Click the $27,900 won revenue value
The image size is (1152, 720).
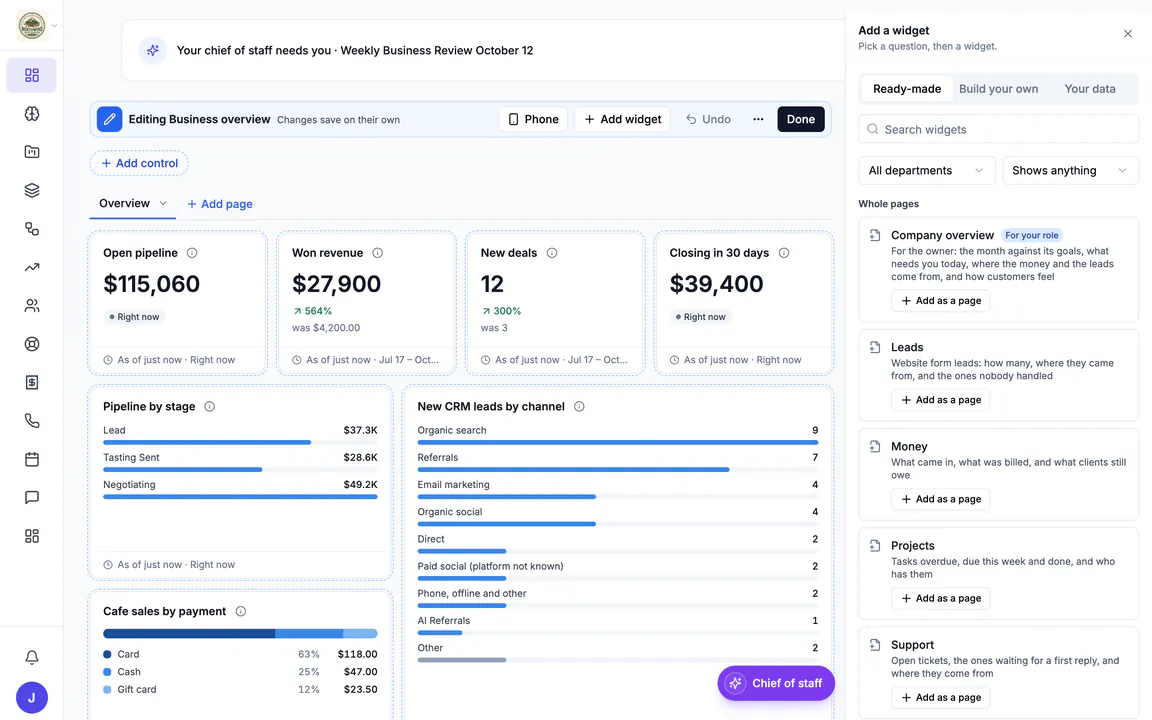click(x=336, y=284)
